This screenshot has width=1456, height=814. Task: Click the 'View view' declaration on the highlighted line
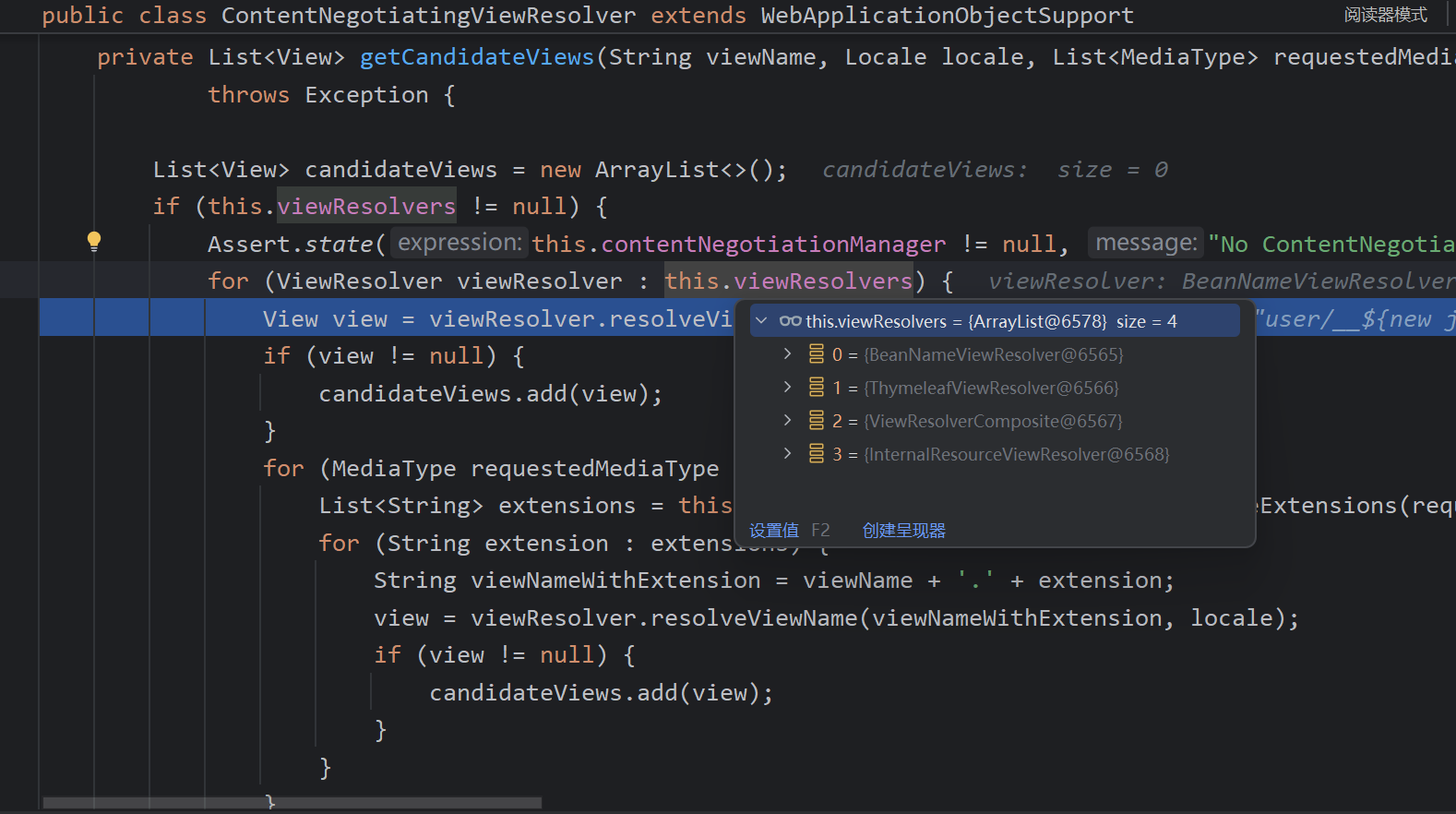coord(325,319)
